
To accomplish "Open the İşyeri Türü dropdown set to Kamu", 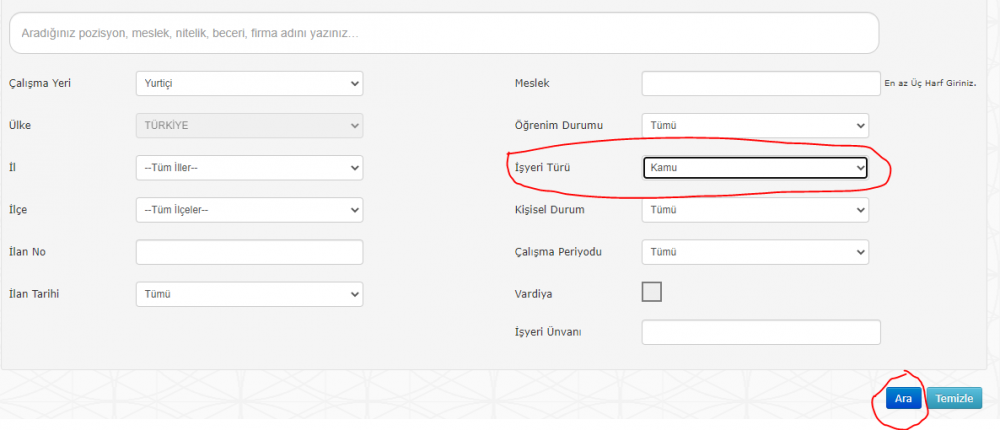I will click(755, 169).
